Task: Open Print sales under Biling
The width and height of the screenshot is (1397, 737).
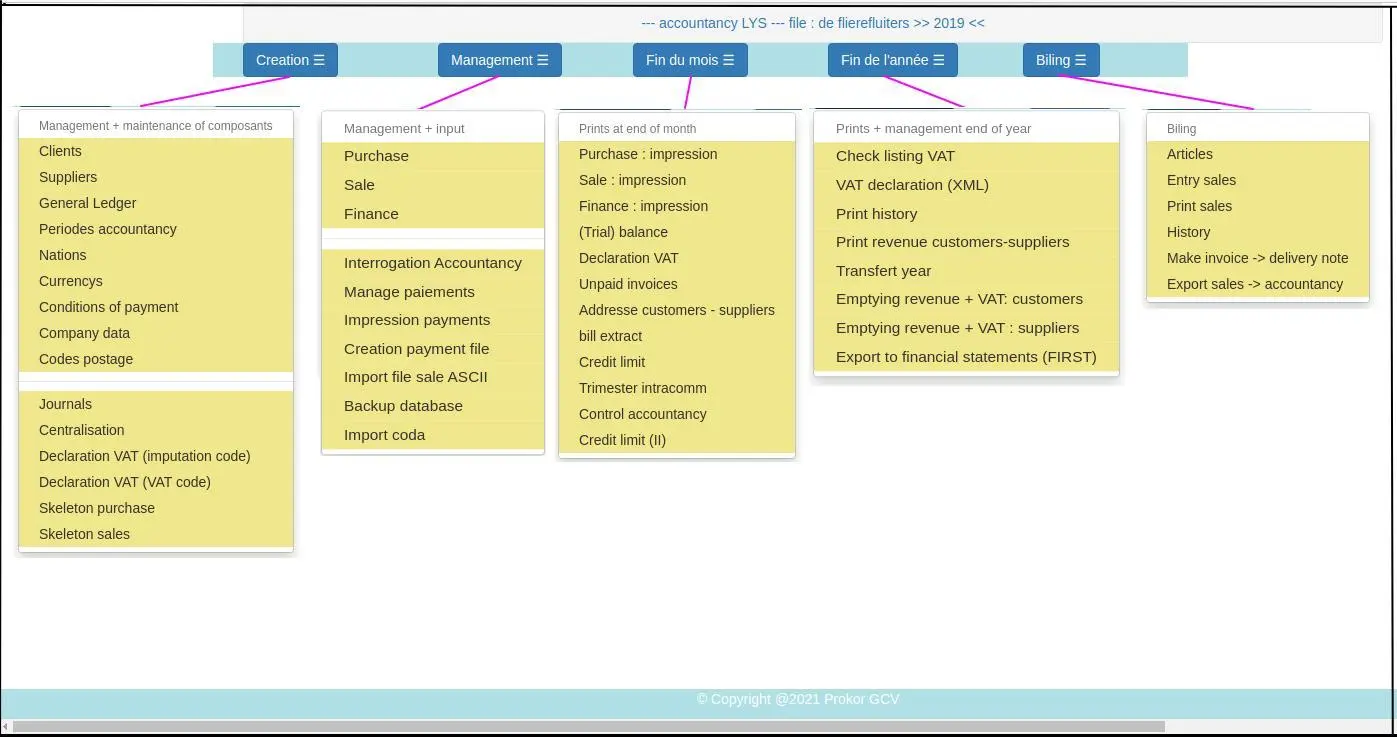Action: click(1199, 206)
